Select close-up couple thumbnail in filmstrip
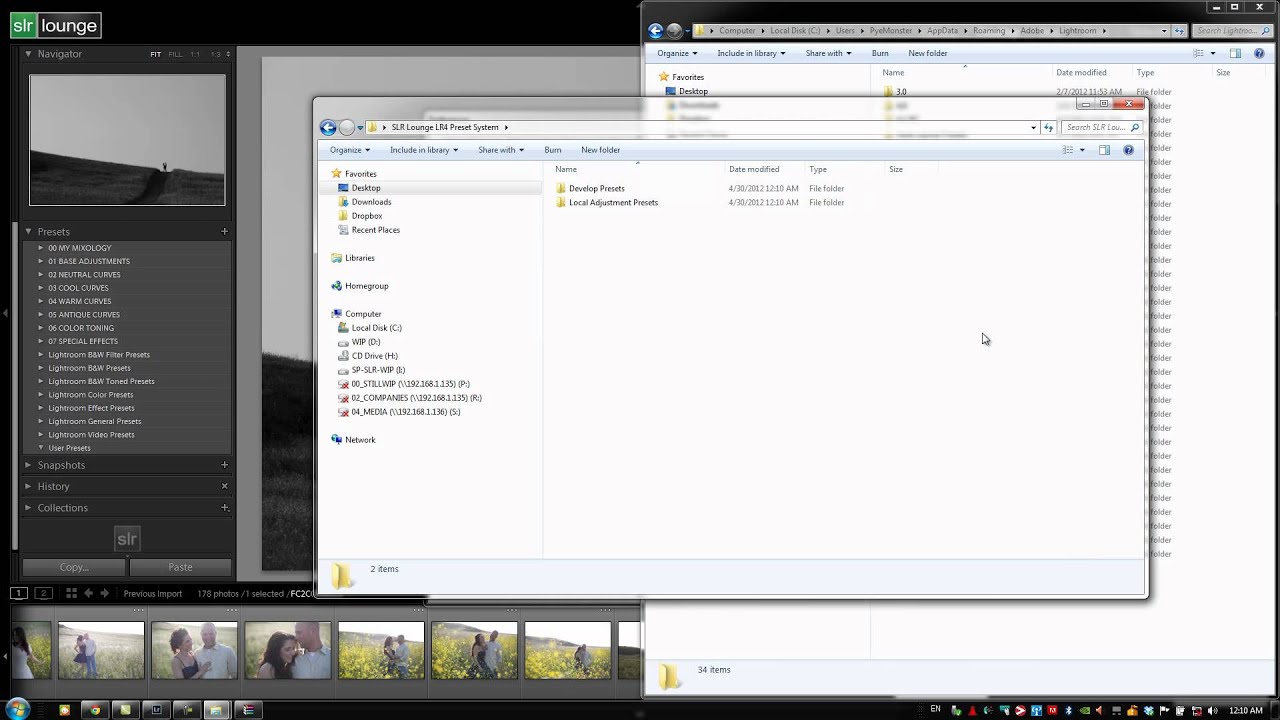1280x720 pixels. [287, 650]
